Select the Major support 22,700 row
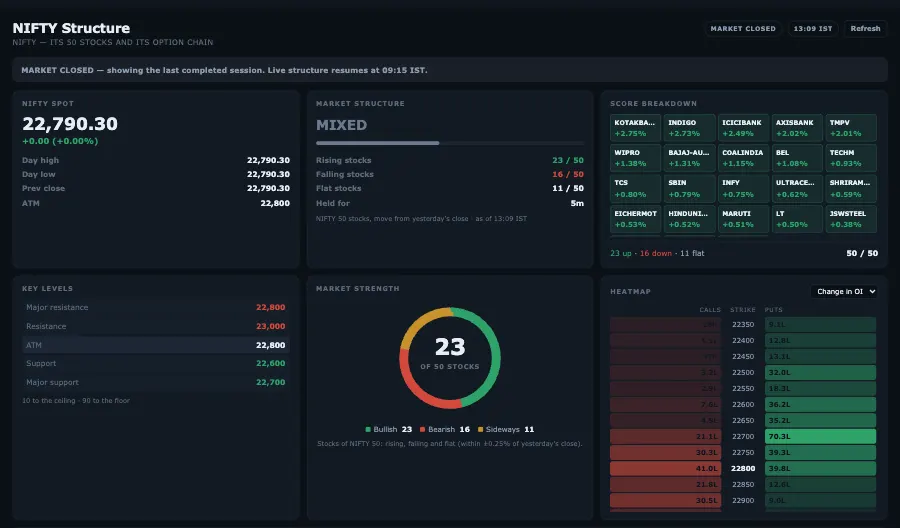This screenshot has width=900, height=528. coord(156,382)
